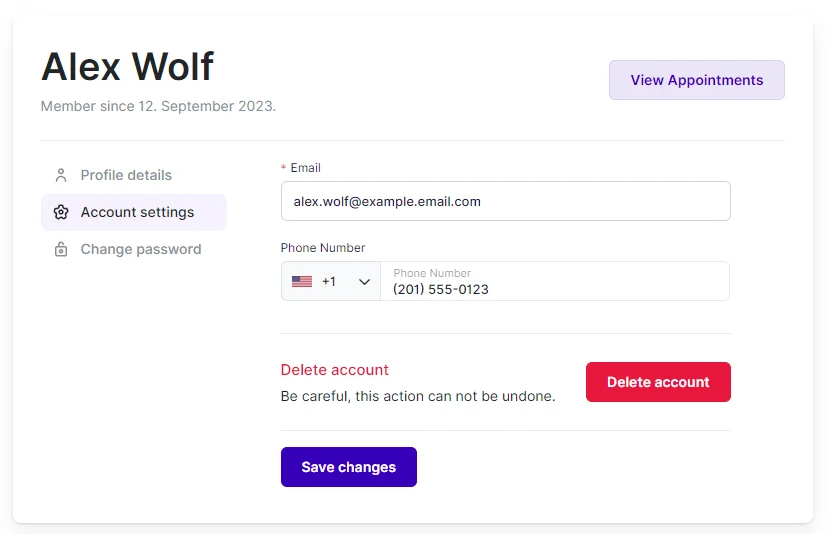
Task: Click the lock icon beside Change password
Action: [x=61, y=249]
